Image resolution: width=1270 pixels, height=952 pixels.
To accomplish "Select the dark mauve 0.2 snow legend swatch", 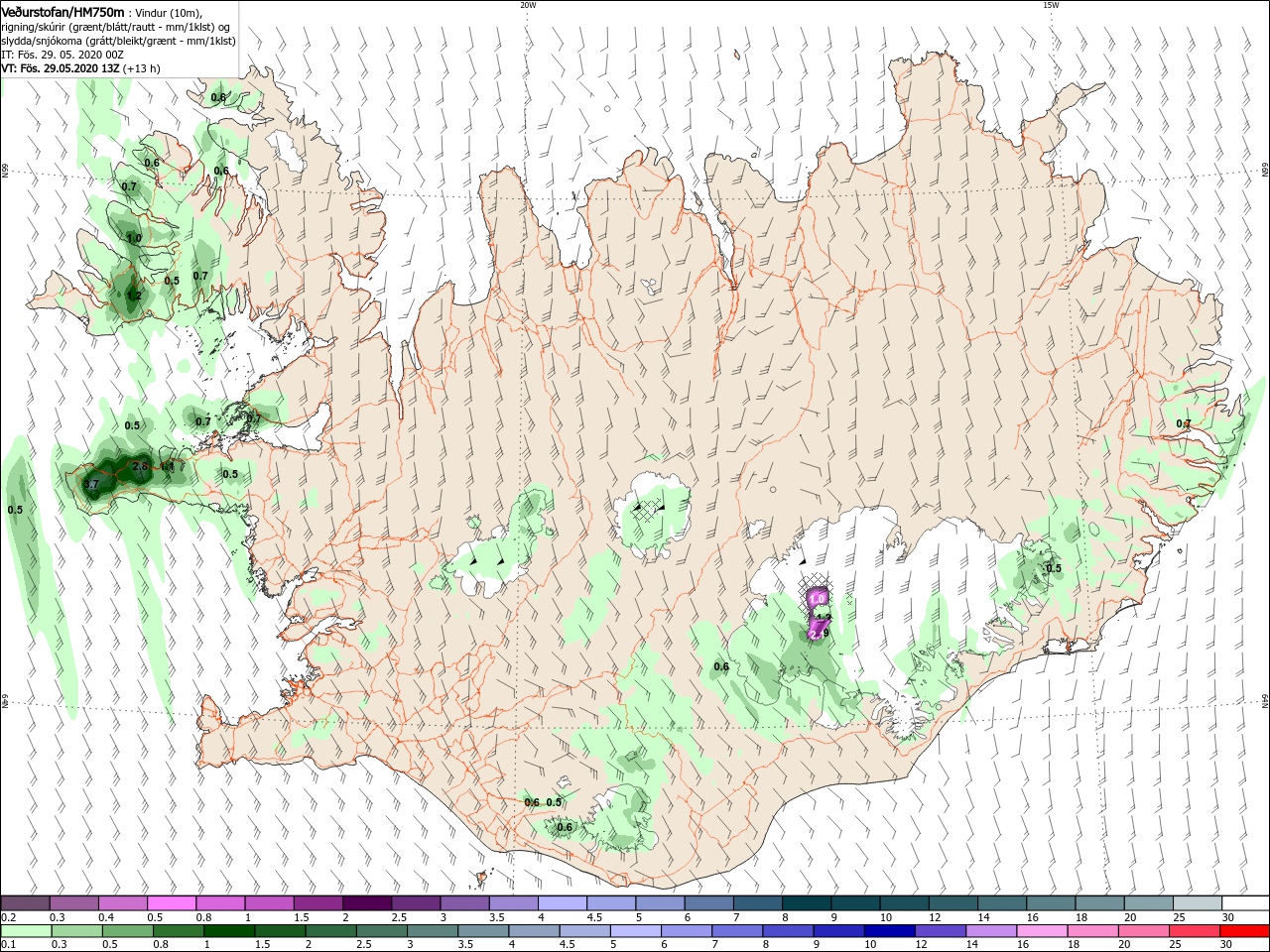I will pos(25,903).
